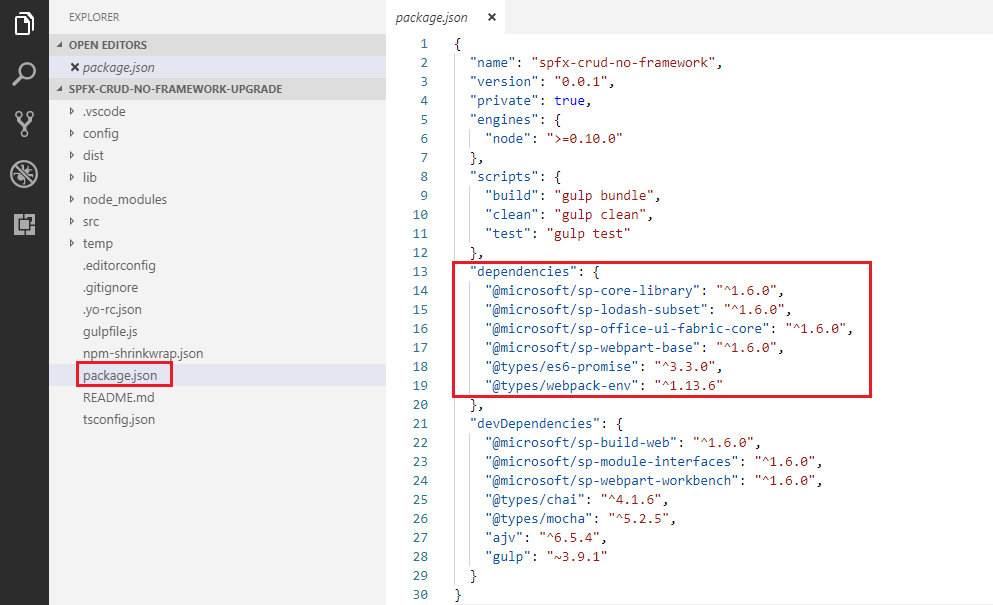
Task: Open the Source Control view icon
Action: click(24, 124)
